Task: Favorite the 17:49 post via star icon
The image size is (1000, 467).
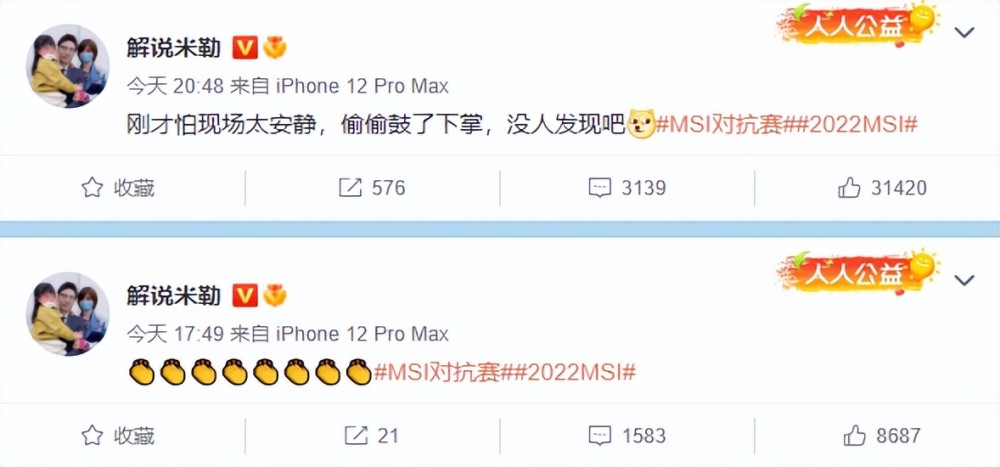Action: click(x=118, y=436)
